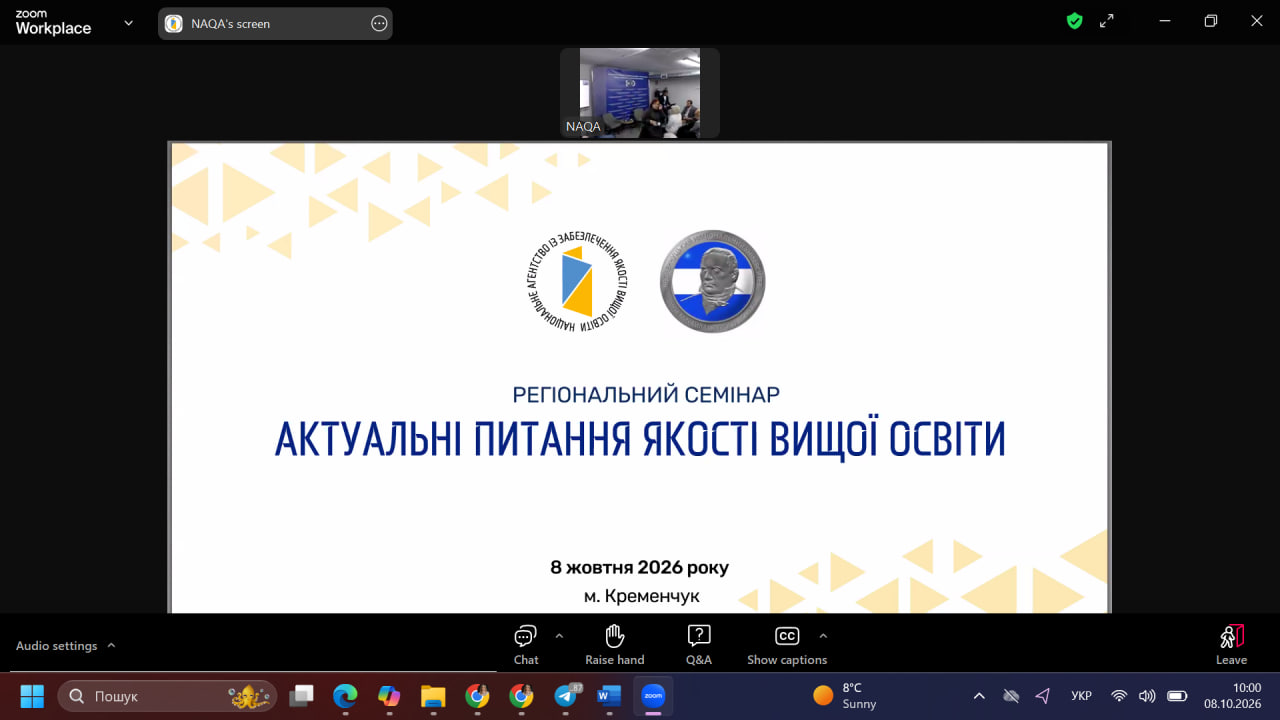Viewport: 1280px width, 720px height.
Task: Show captions with the CC button
Action: coord(787,645)
